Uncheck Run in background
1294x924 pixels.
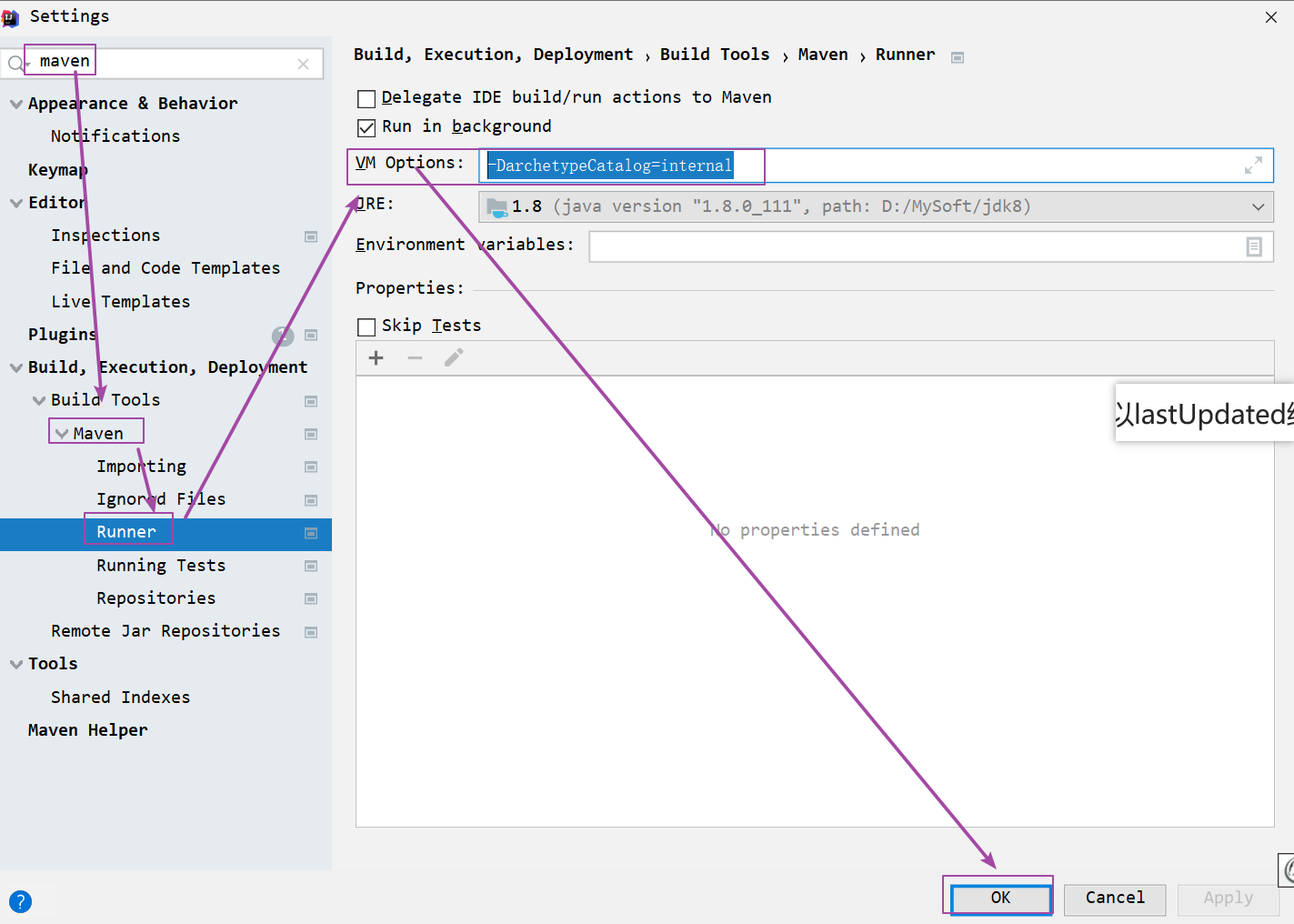coord(366,127)
